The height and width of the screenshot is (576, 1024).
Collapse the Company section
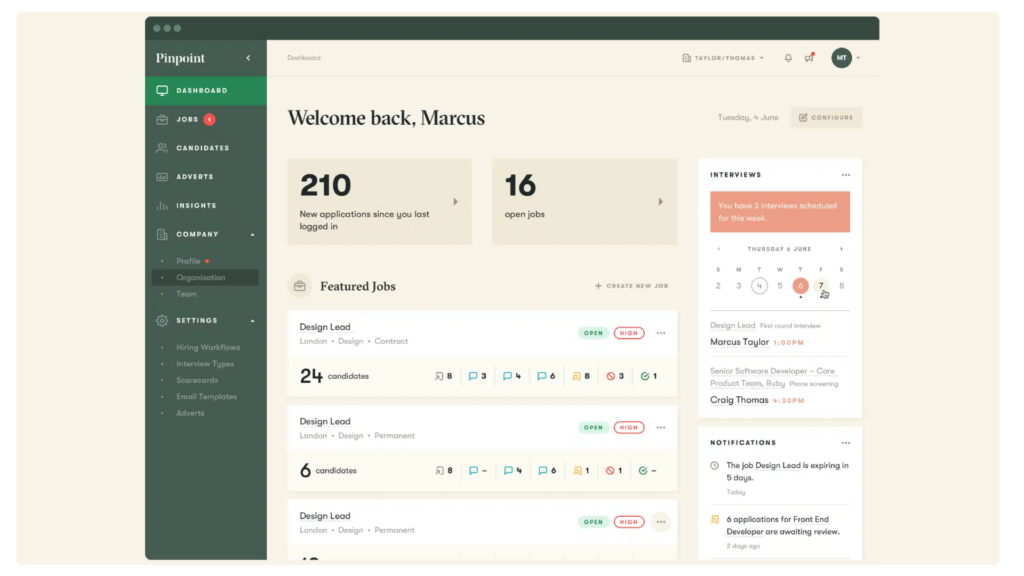click(253, 234)
